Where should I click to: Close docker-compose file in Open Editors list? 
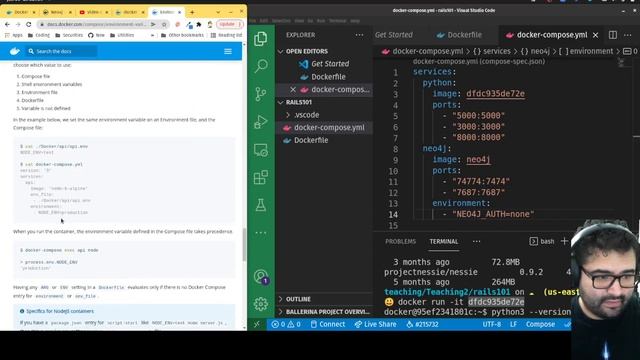coord(293,89)
